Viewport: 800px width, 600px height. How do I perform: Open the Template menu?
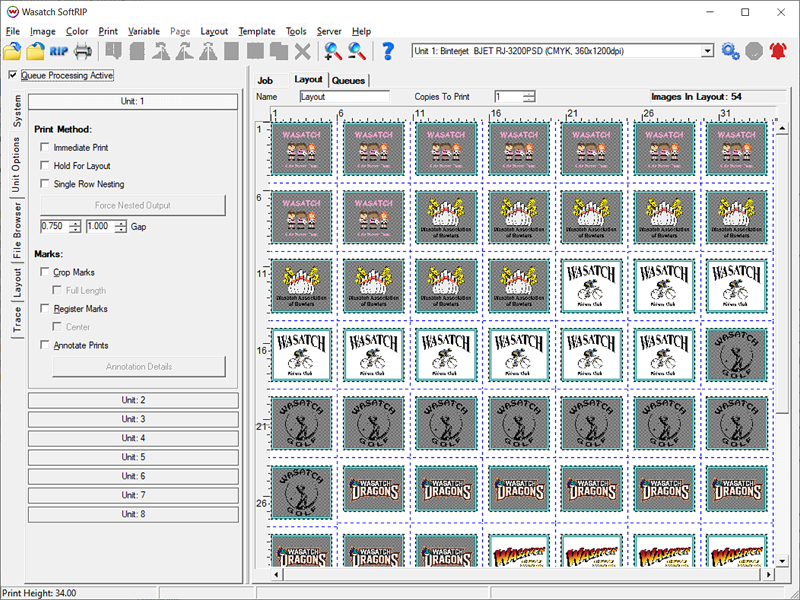coord(257,31)
